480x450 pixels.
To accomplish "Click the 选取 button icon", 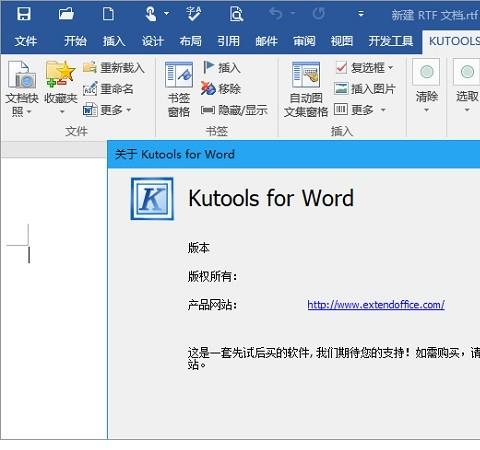I will click(467, 72).
